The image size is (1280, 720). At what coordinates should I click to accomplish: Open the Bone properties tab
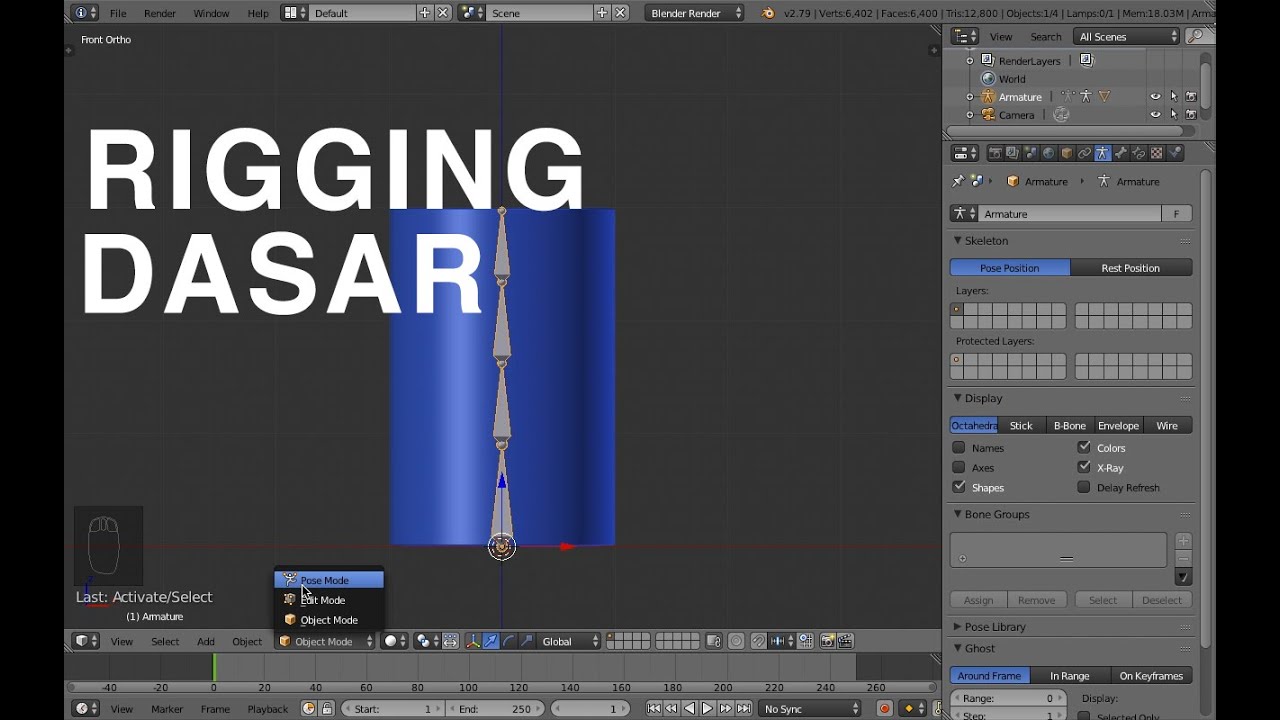pos(1121,153)
